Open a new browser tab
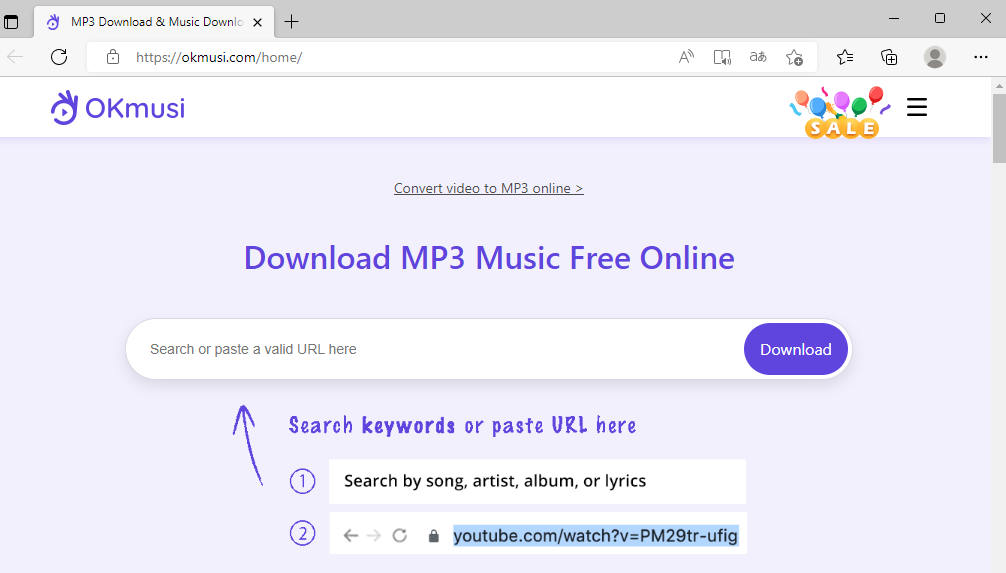Viewport: 1006px width, 573px height. point(291,22)
